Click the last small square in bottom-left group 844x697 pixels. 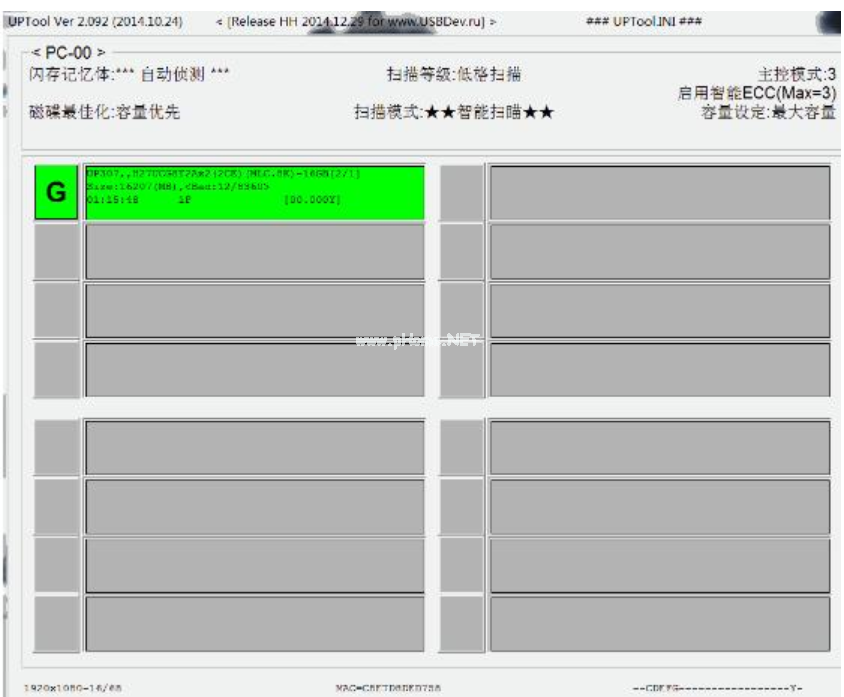(x=57, y=624)
